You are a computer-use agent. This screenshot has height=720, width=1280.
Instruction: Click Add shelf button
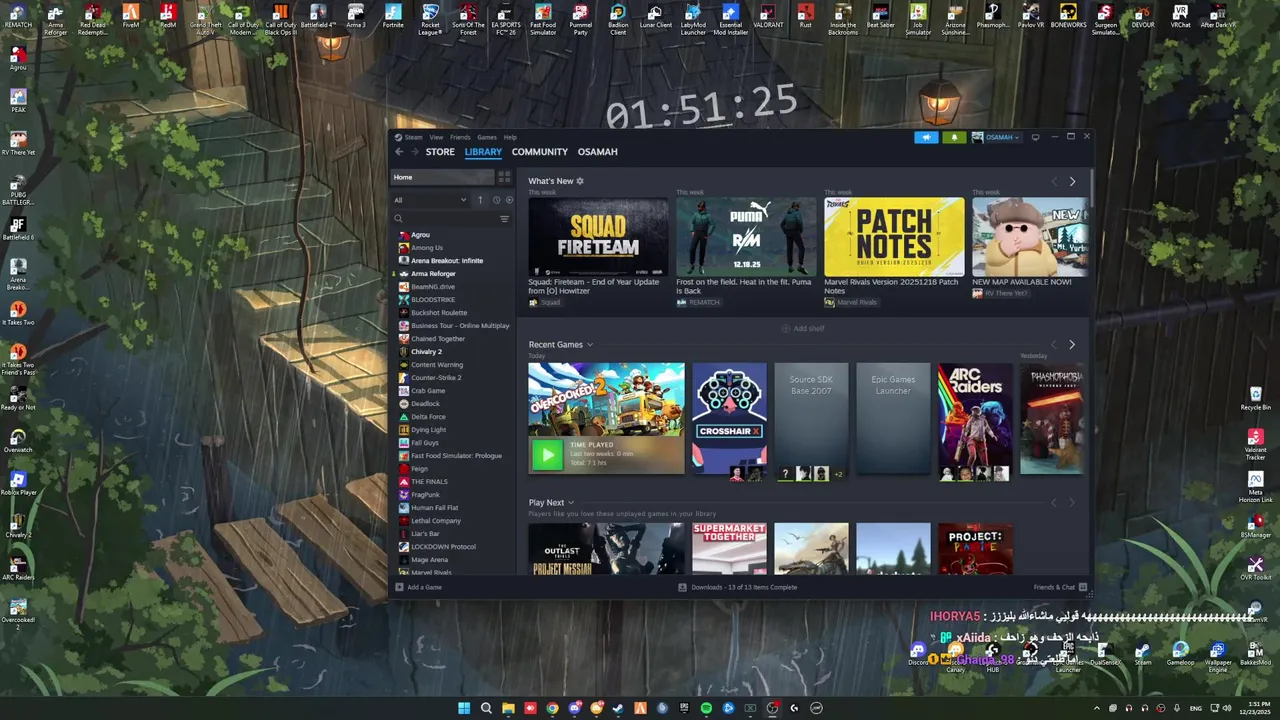click(x=803, y=328)
